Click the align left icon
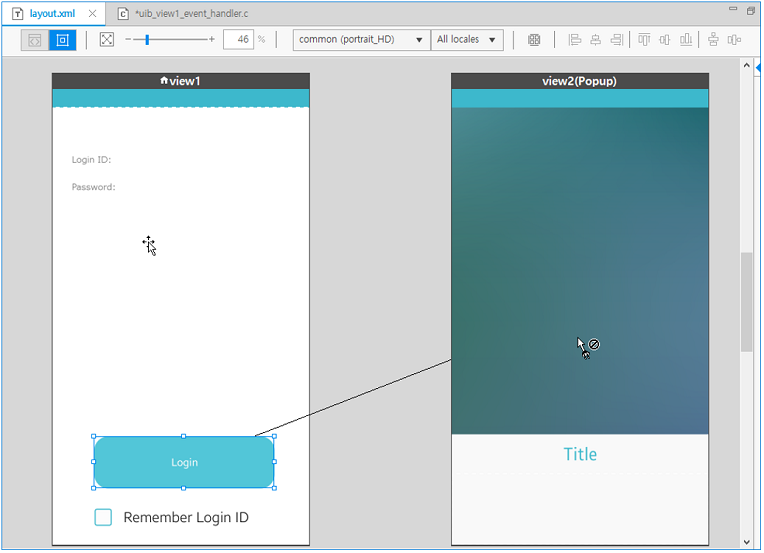Screen dimensions: 764x553 [x=575, y=40]
